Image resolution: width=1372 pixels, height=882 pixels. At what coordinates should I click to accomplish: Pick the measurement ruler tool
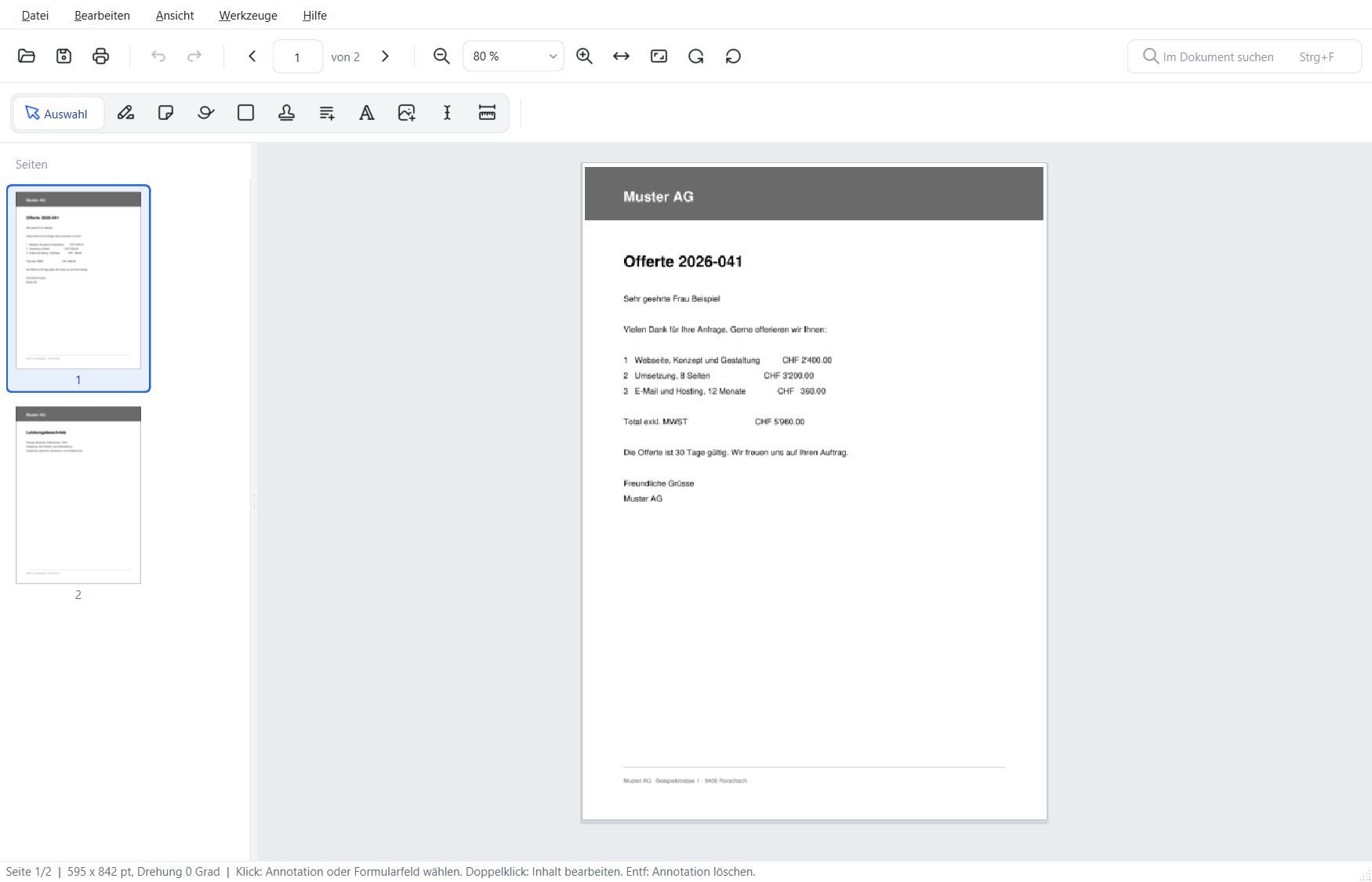487,113
